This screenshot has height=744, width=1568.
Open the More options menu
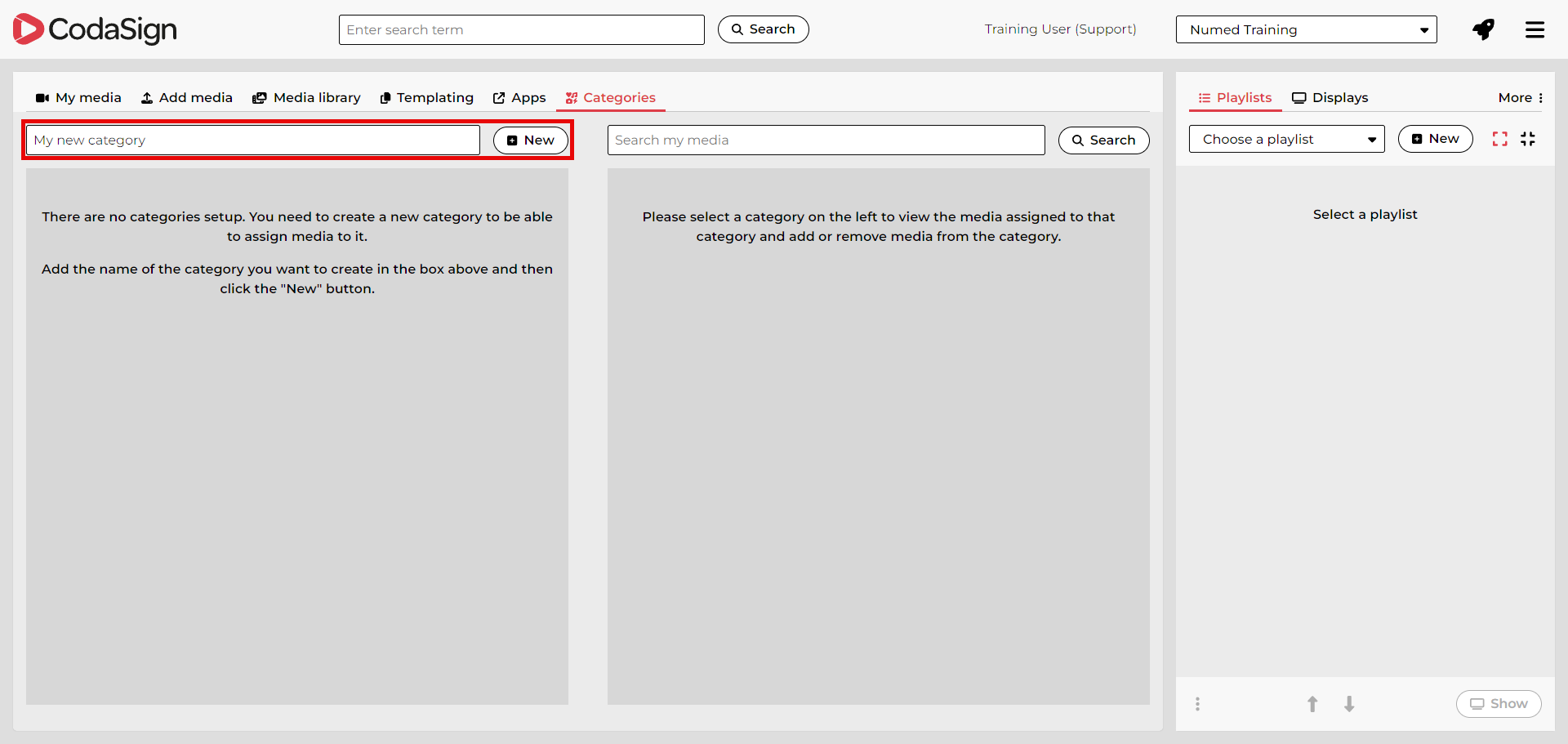click(1521, 97)
